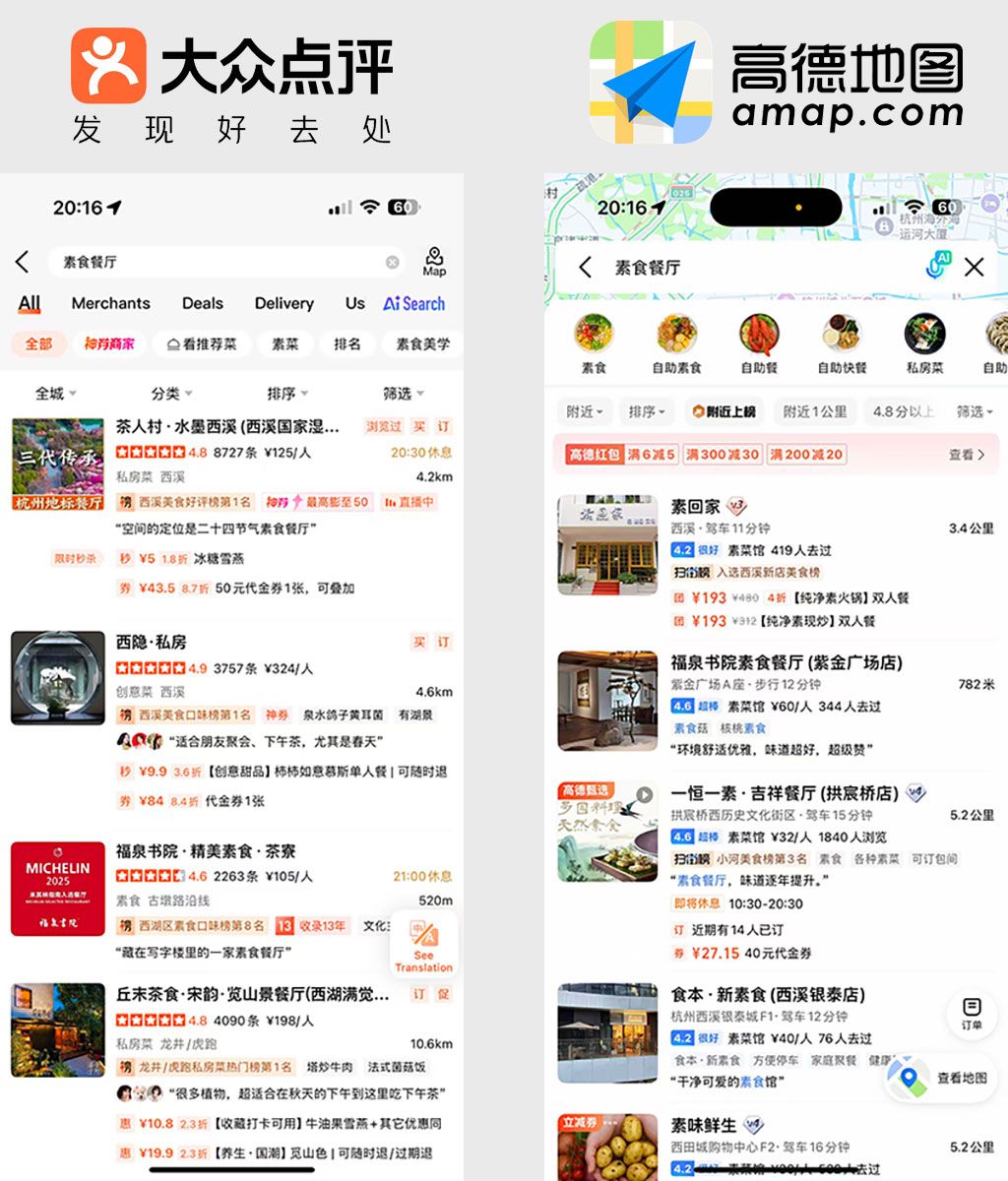Open the 茶人村·水墨西溪 restaurant thumbnail
Viewport: 1008px width, 1181px height.
tap(58, 465)
